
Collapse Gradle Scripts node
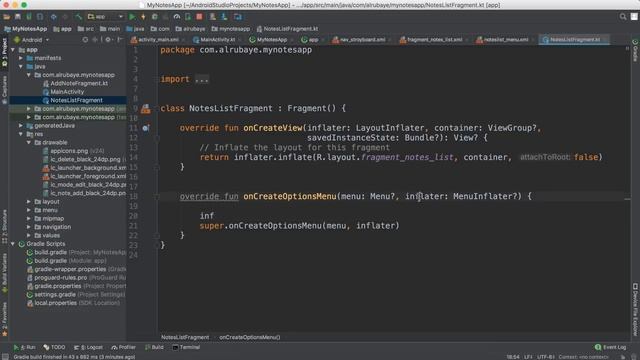[x=13, y=244]
